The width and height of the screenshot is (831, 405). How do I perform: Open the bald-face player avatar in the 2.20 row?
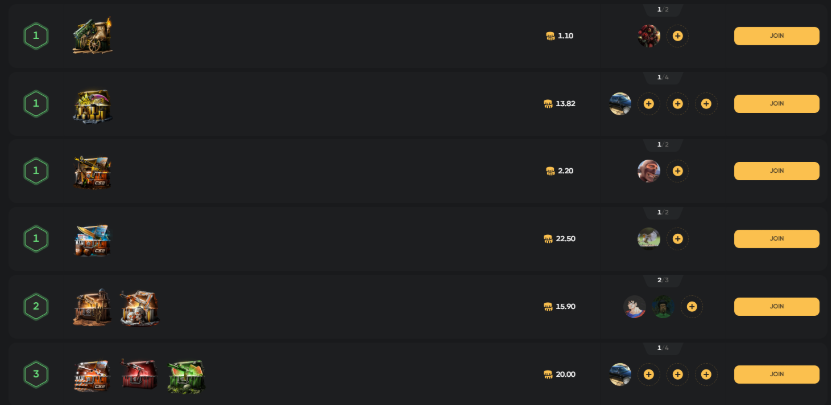click(649, 171)
